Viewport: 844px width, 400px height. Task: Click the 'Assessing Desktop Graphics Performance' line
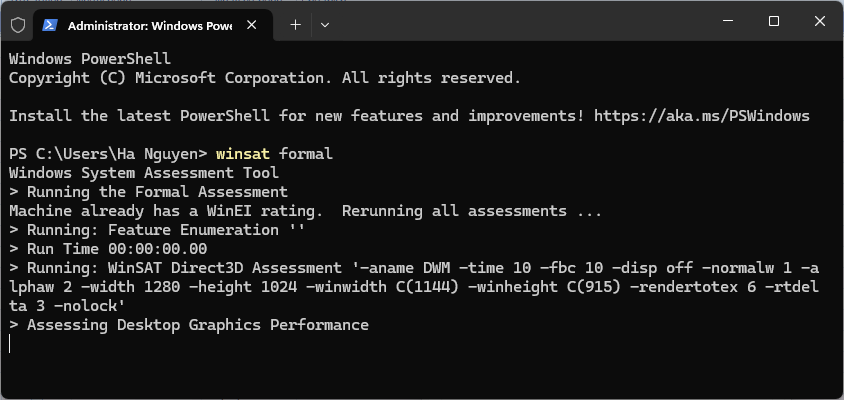coord(197,325)
